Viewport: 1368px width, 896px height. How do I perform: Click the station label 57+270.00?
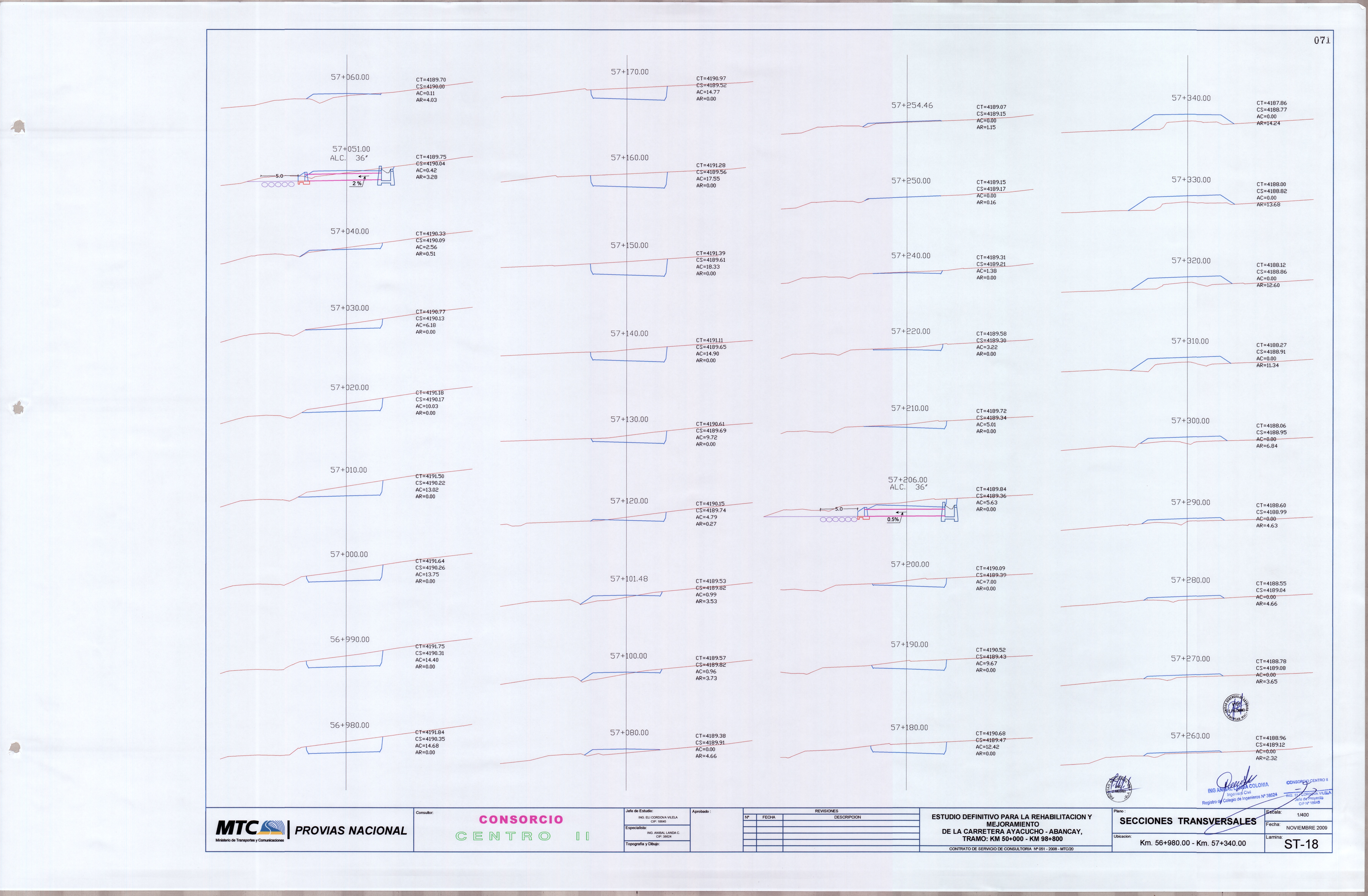[1190, 659]
